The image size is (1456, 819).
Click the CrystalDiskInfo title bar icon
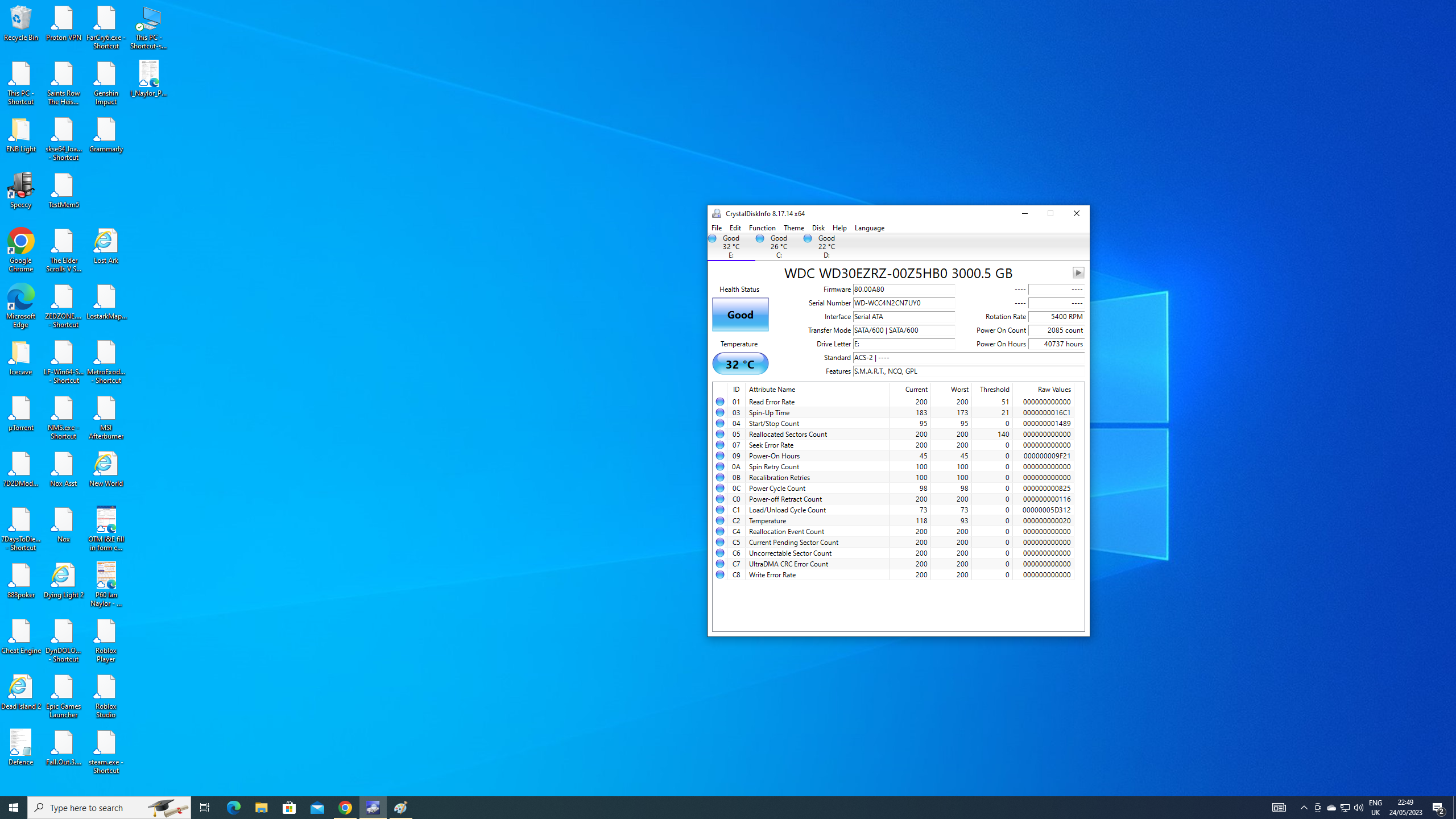pyautogui.click(x=717, y=214)
